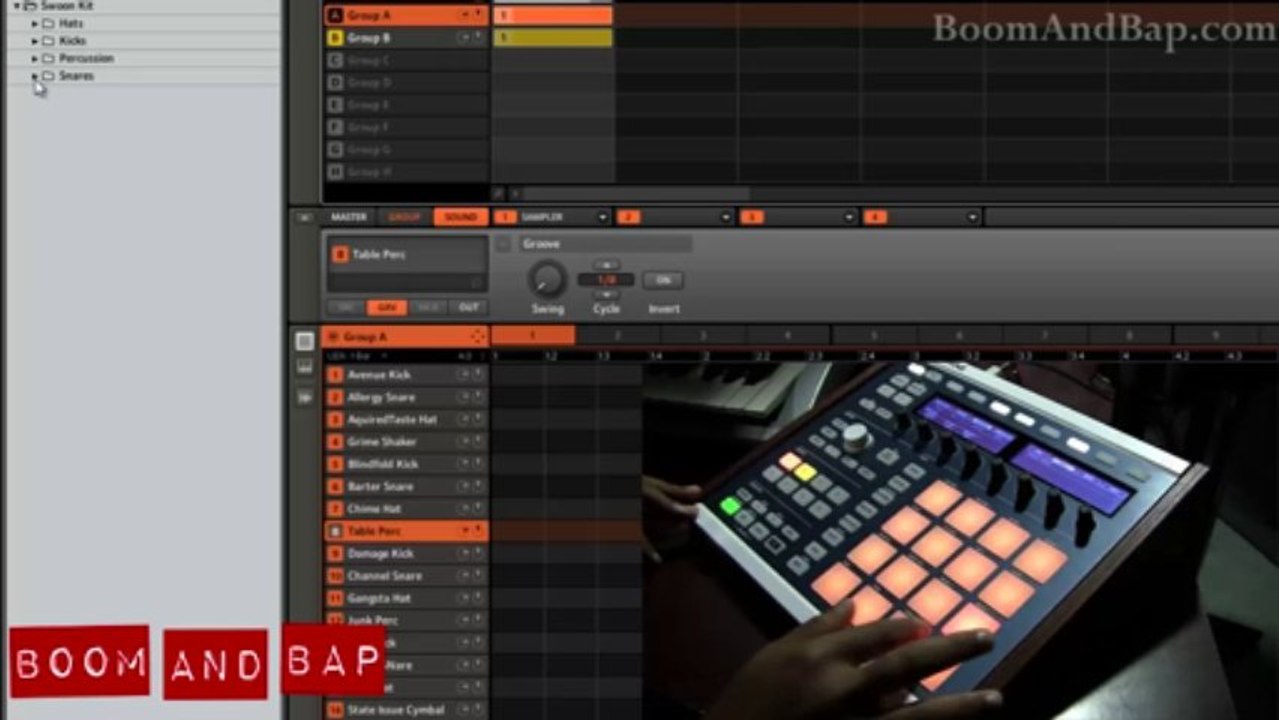
Task: Increase Cycle value with the up arrow
Action: point(606,265)
